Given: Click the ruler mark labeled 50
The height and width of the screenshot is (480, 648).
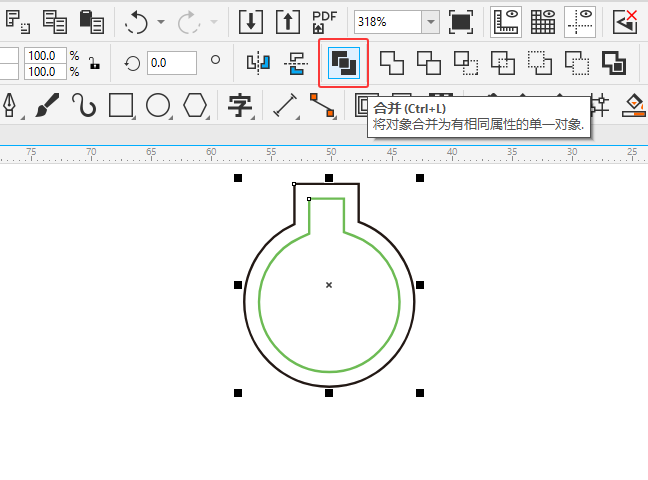Looking at the screenshot, I should (x=331, y=152).
